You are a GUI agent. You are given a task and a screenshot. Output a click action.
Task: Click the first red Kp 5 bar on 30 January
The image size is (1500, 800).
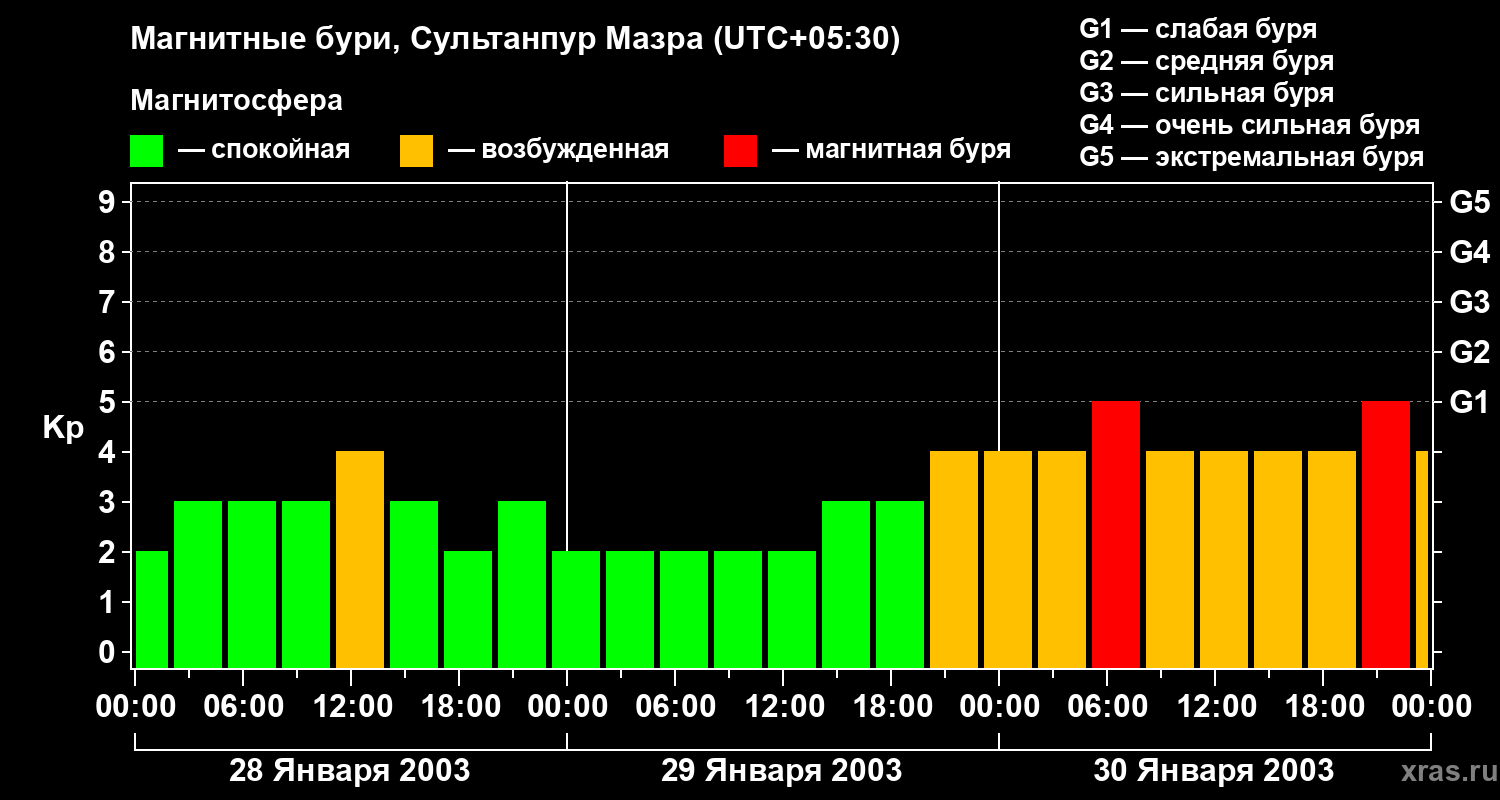[1116, 535]
